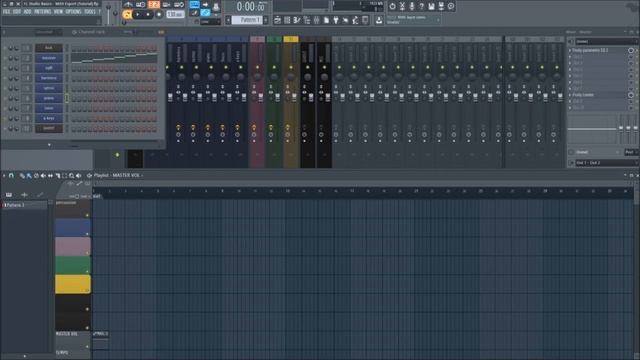Open mixer preset dropdown at top of effects panel
This screenshot has height=360, width=640.
click(x=606, y=42)
